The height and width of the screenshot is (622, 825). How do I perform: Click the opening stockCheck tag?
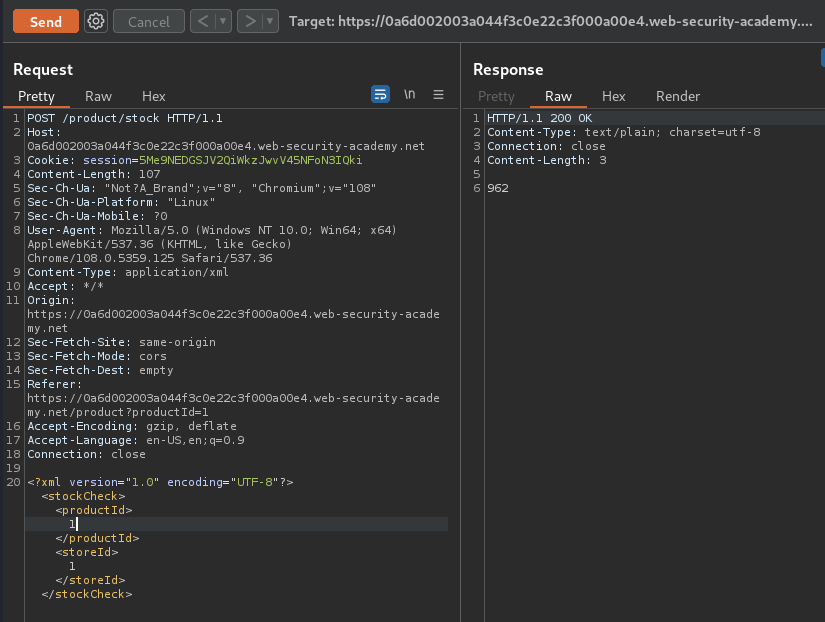point(83,496)
